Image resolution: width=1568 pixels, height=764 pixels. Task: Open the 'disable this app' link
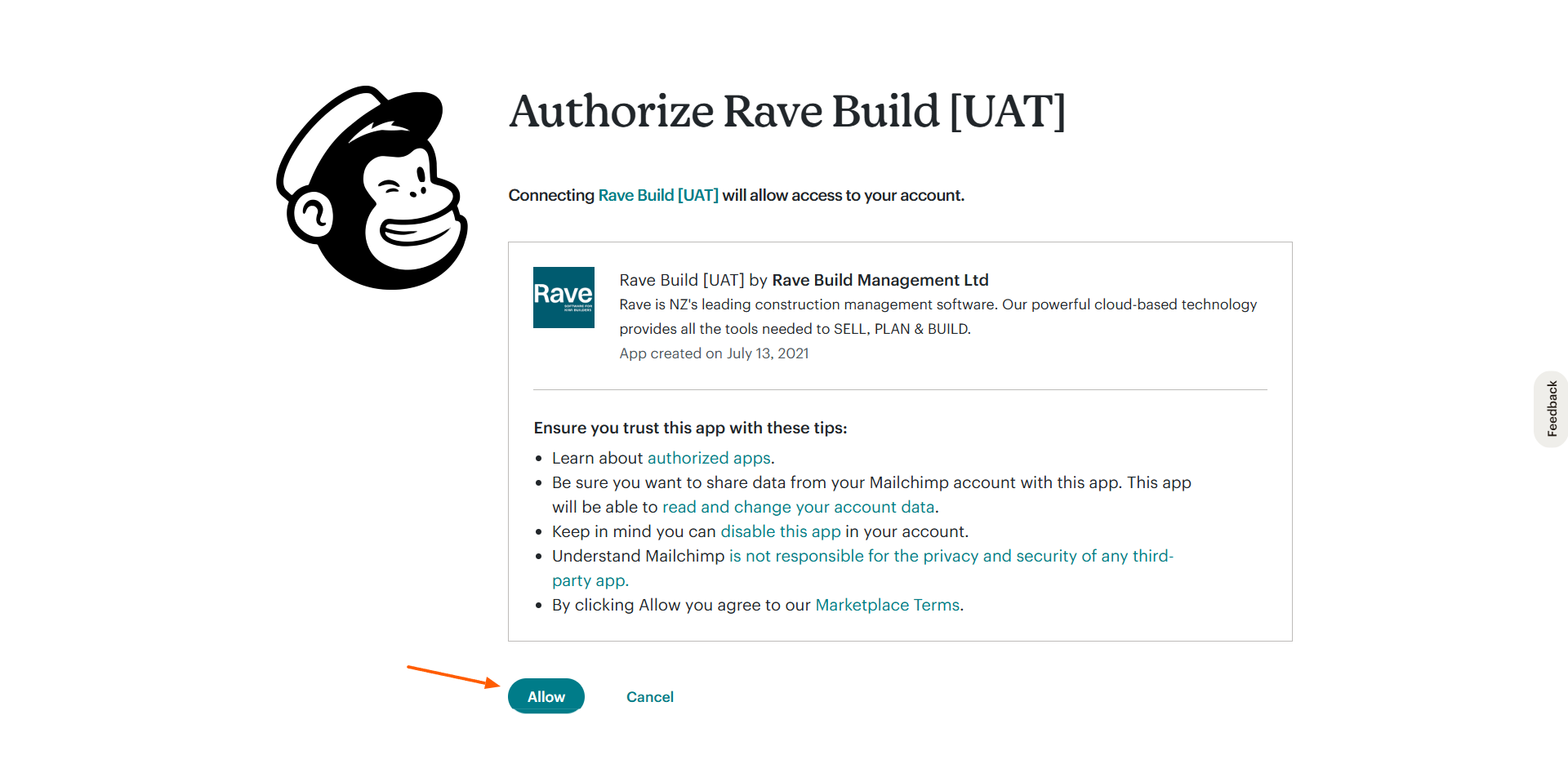click(781, 531)
